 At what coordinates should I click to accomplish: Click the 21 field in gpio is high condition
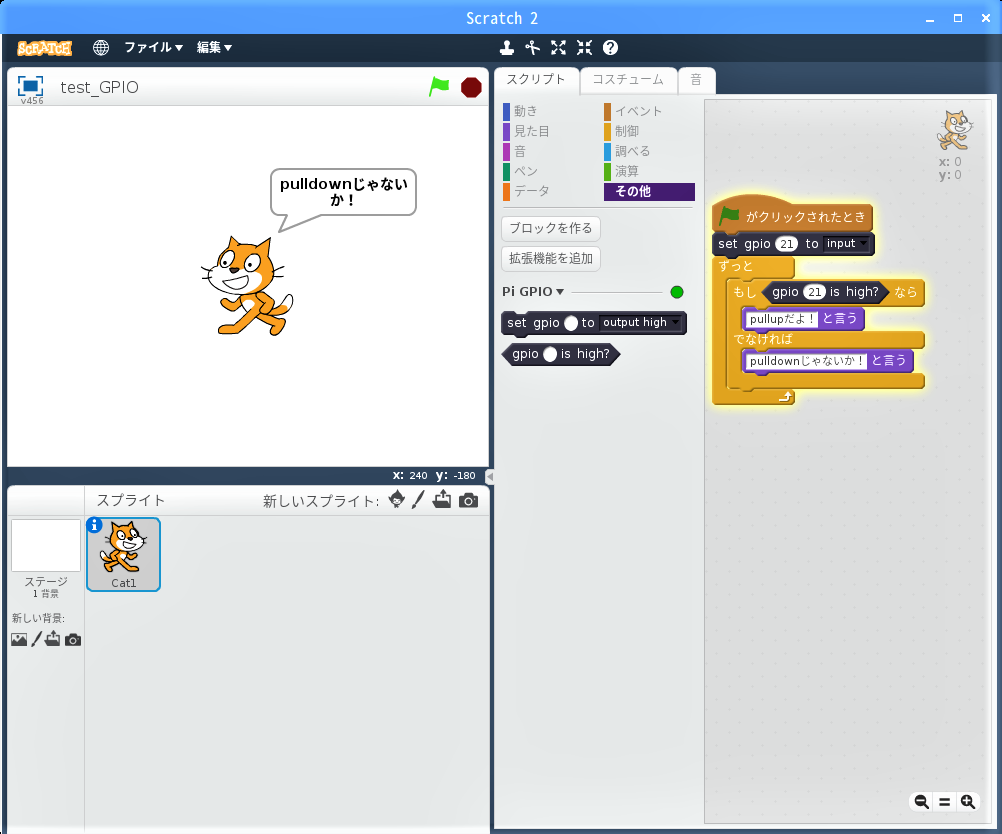[814, 292]
